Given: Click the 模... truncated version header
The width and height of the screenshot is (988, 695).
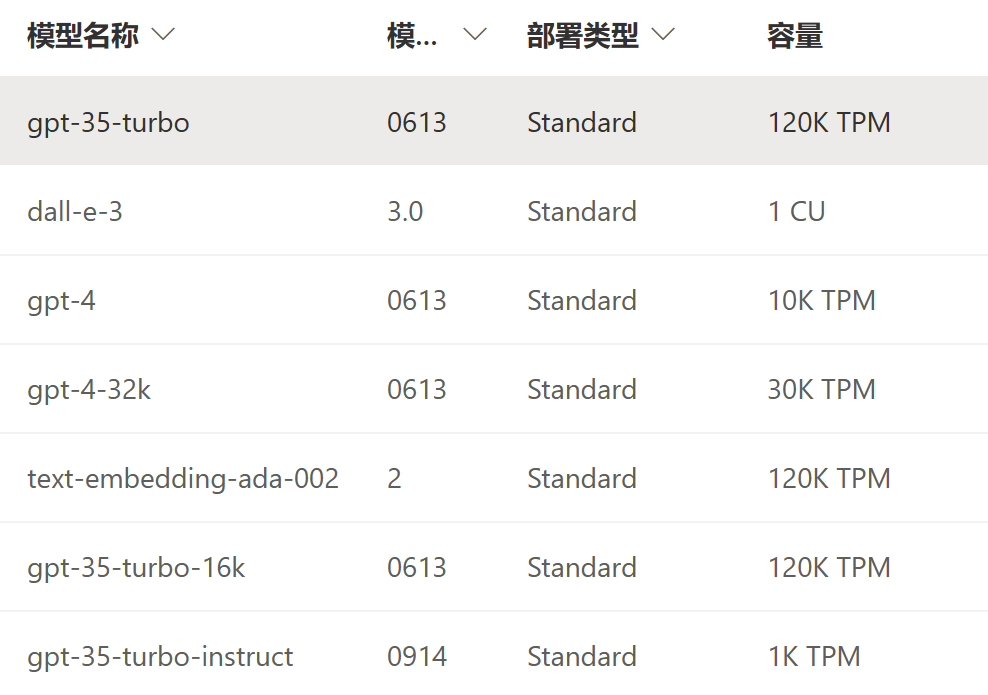Looking at the screenshot, I should 412,35.
